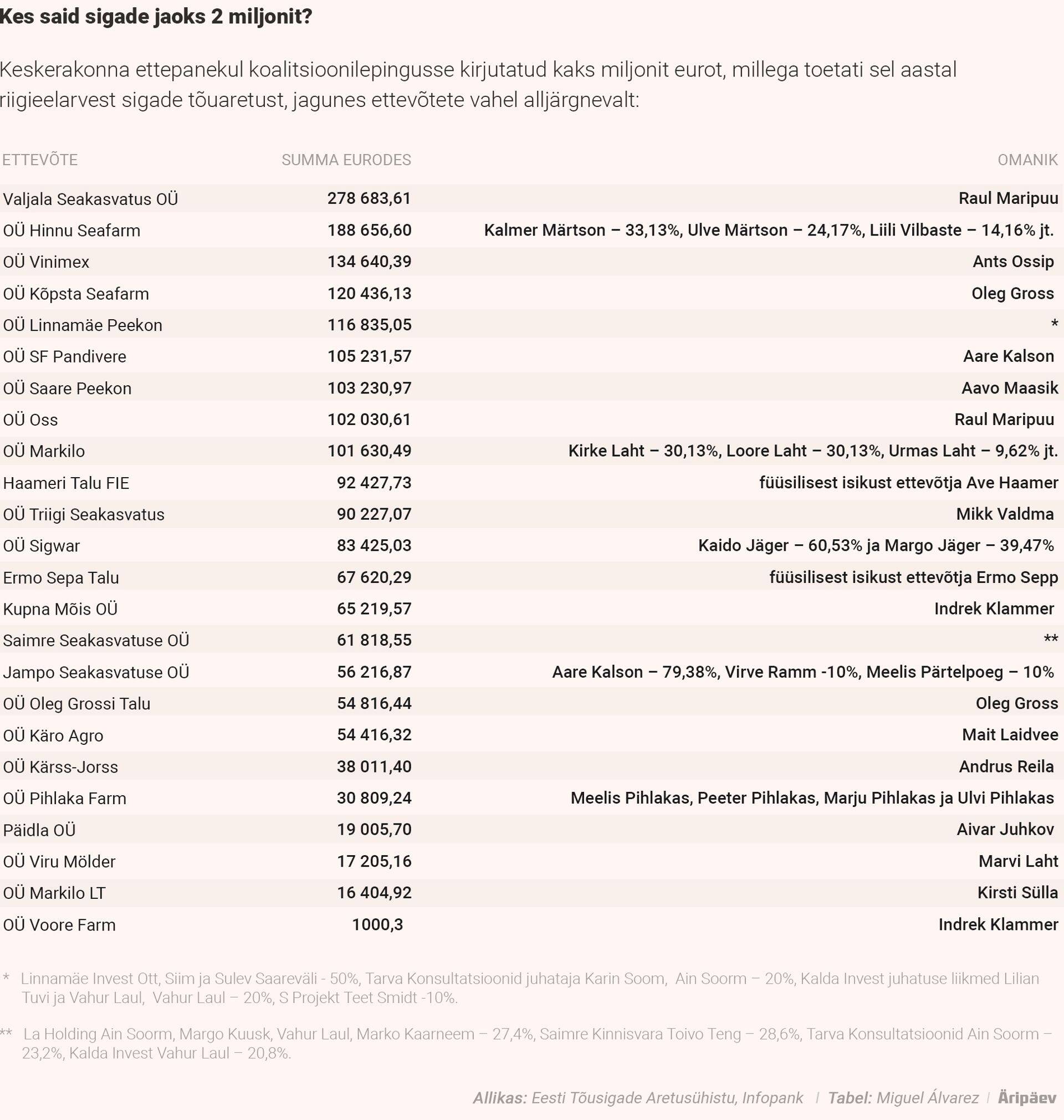Select the Valjala Seakasvatus OÜ row name

point(90,199)
